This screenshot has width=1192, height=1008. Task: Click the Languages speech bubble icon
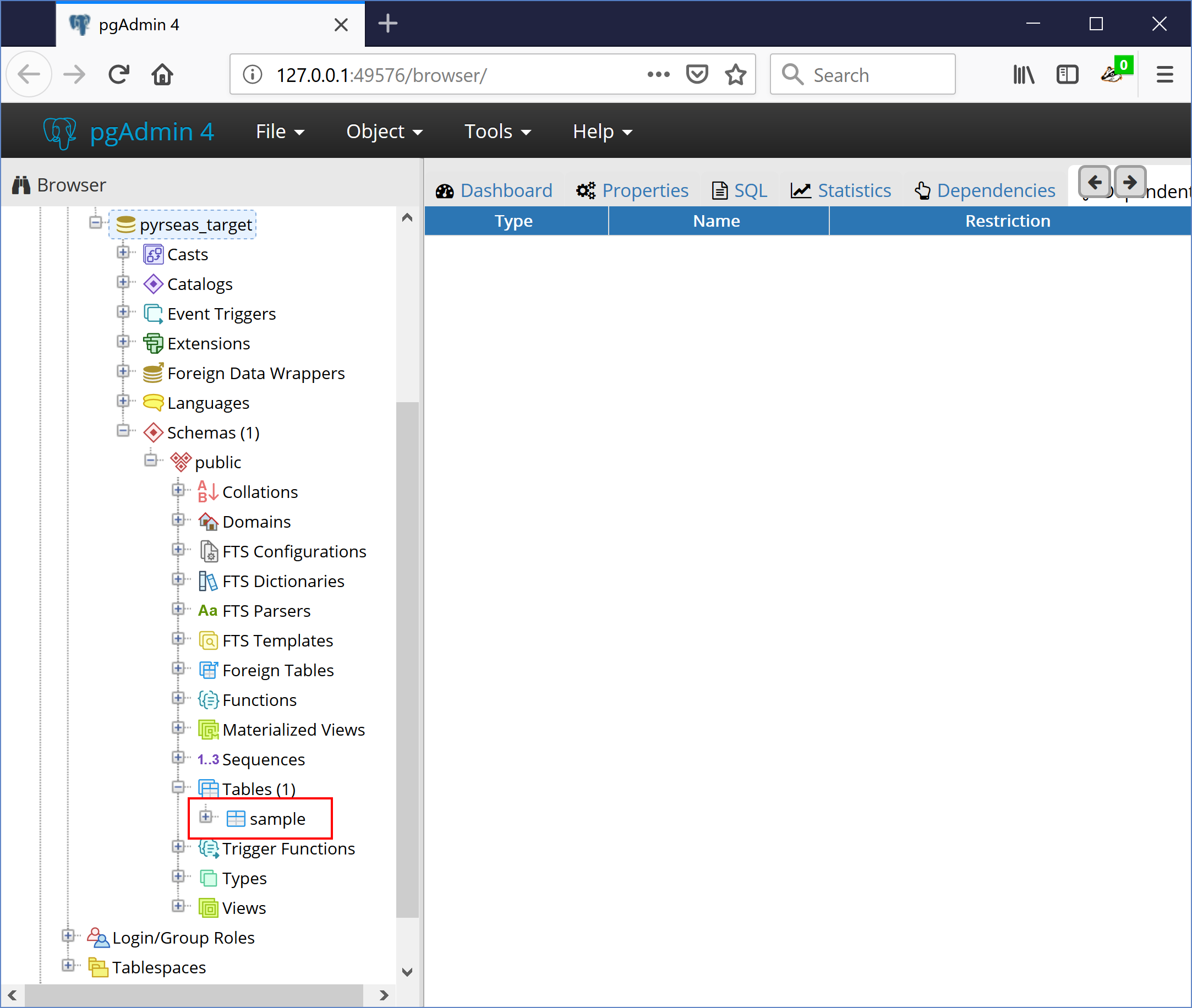click(153, 403)
